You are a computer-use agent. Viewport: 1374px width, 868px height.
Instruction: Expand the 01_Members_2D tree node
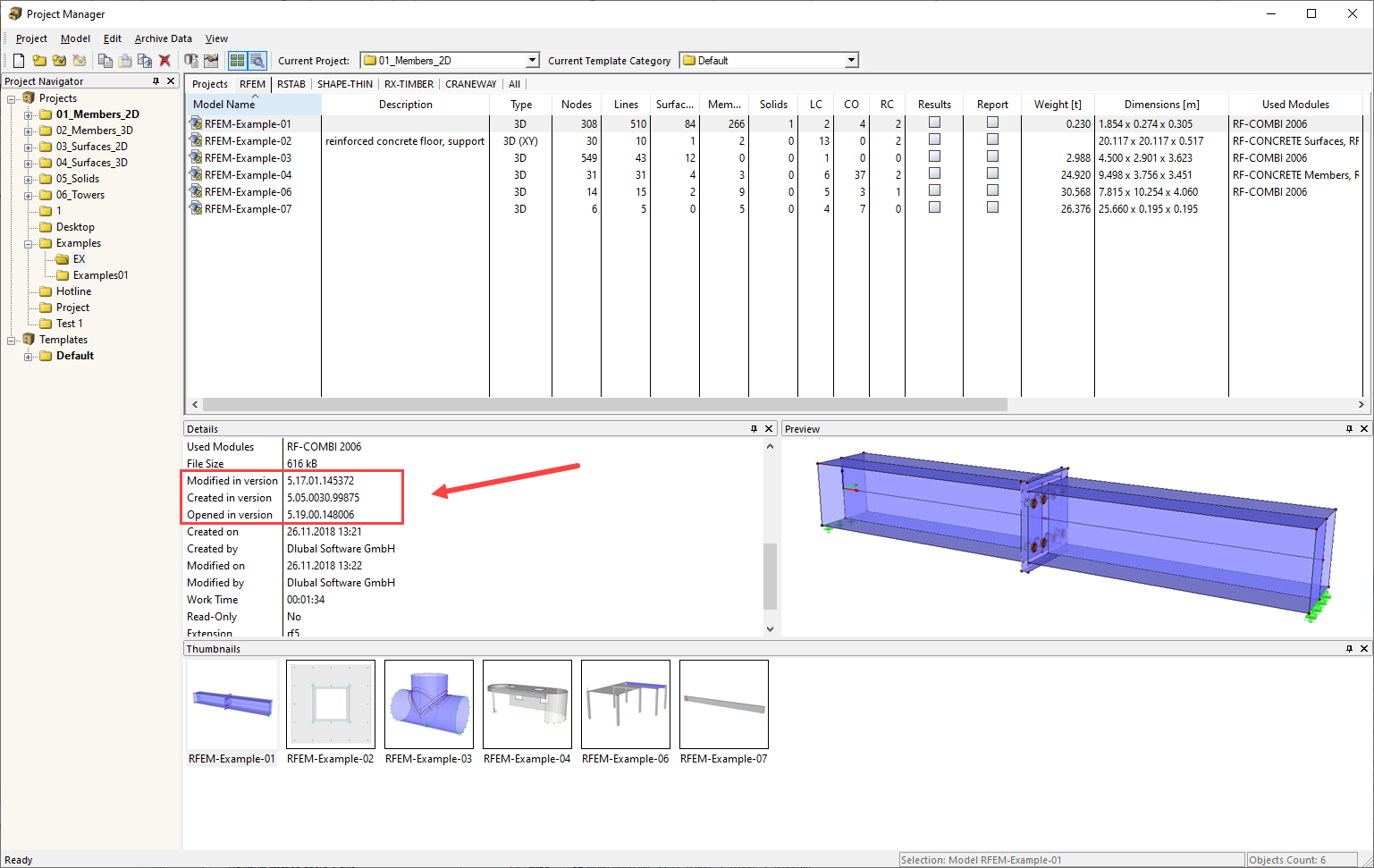pos(29,114)
